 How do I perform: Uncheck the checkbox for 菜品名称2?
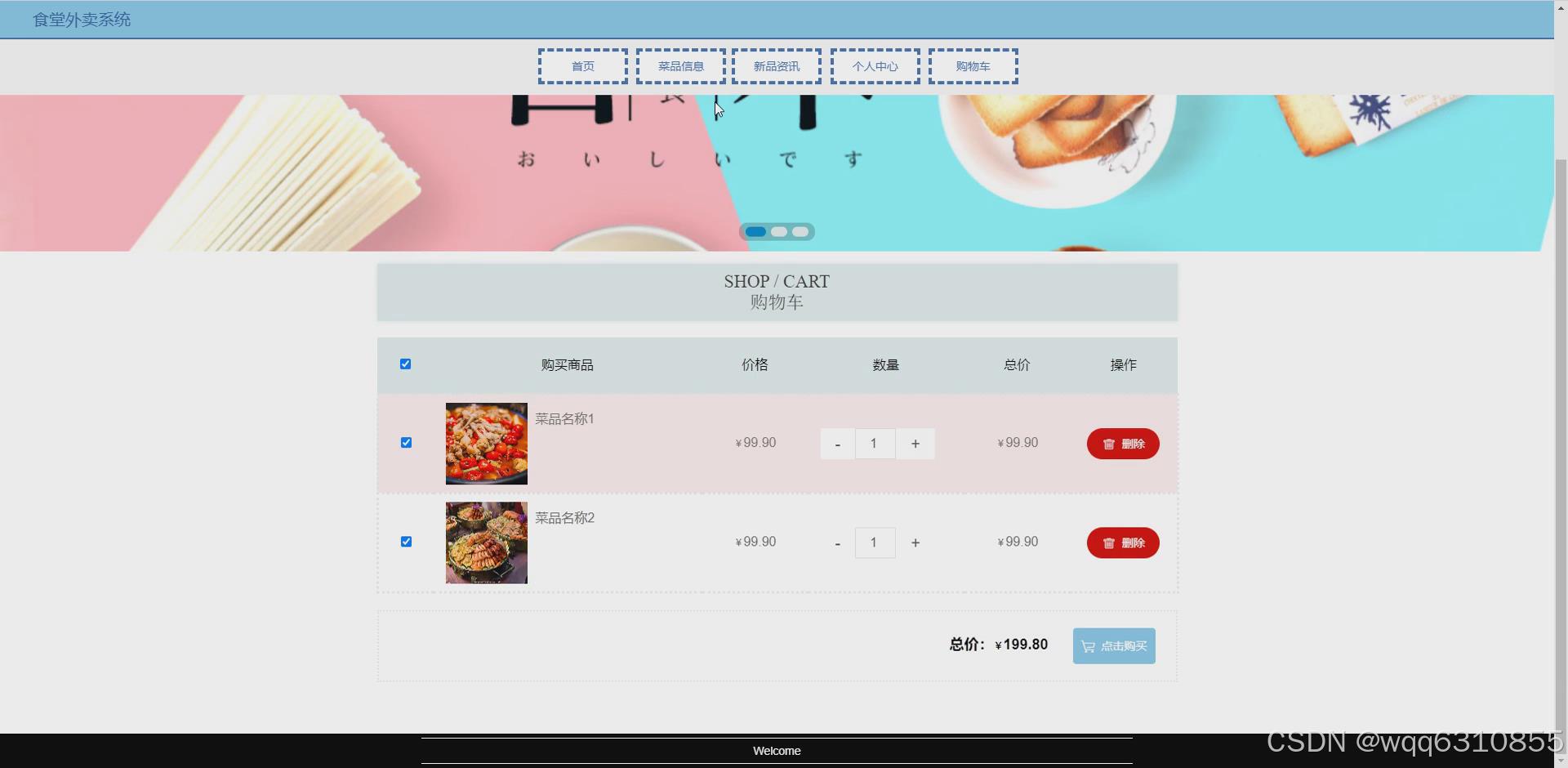coord(406,542)
